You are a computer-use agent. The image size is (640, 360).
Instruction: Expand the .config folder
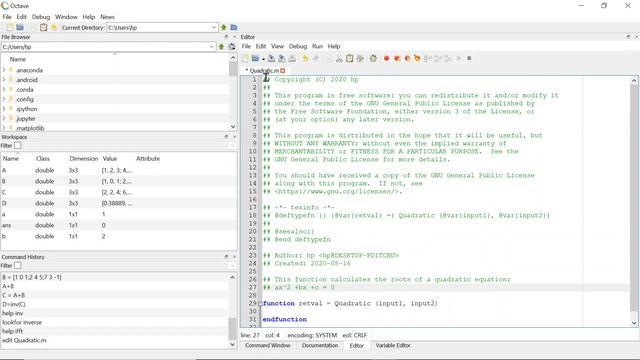(x=4, y=99)
